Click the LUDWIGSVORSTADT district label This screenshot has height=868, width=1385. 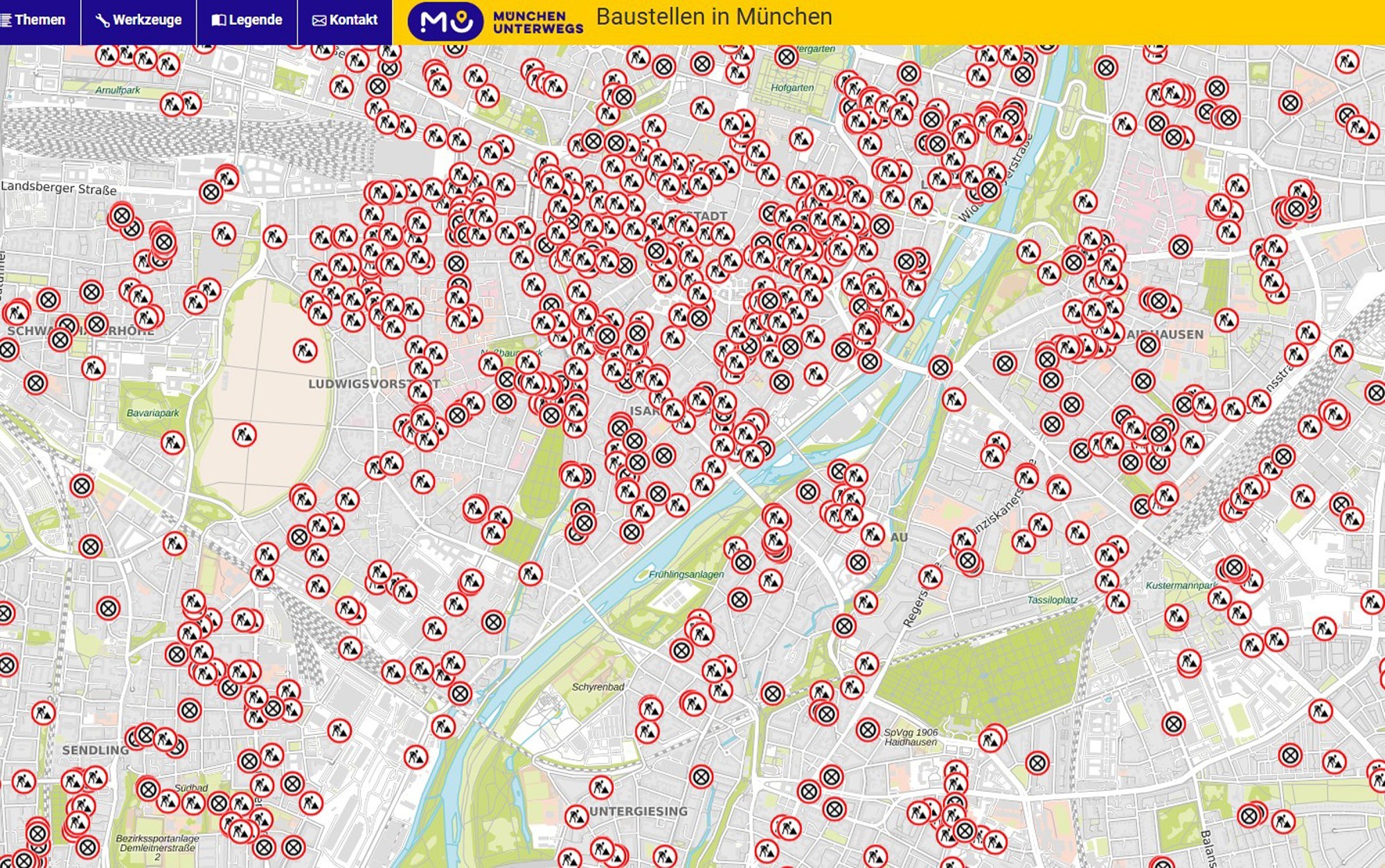pos(374,383)
